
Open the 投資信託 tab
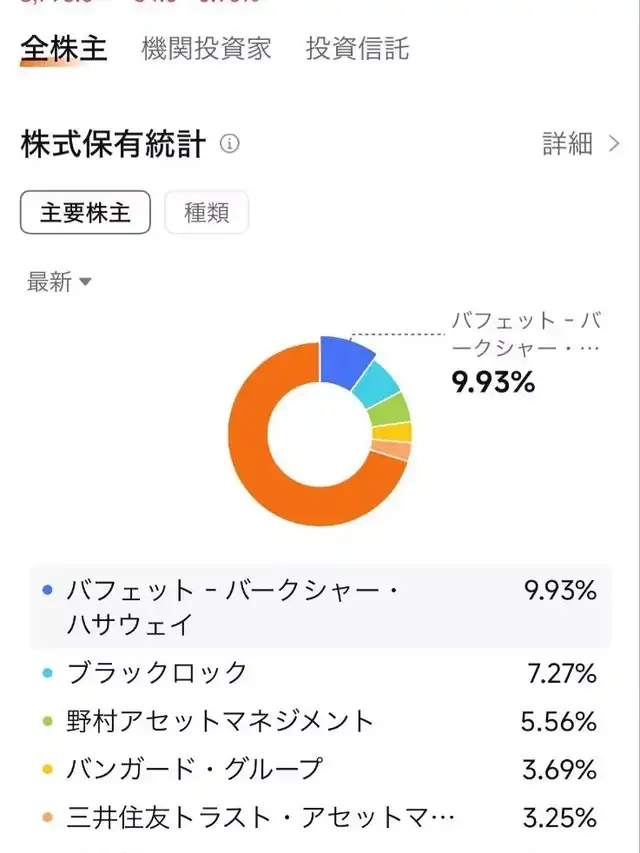point(357,49)
